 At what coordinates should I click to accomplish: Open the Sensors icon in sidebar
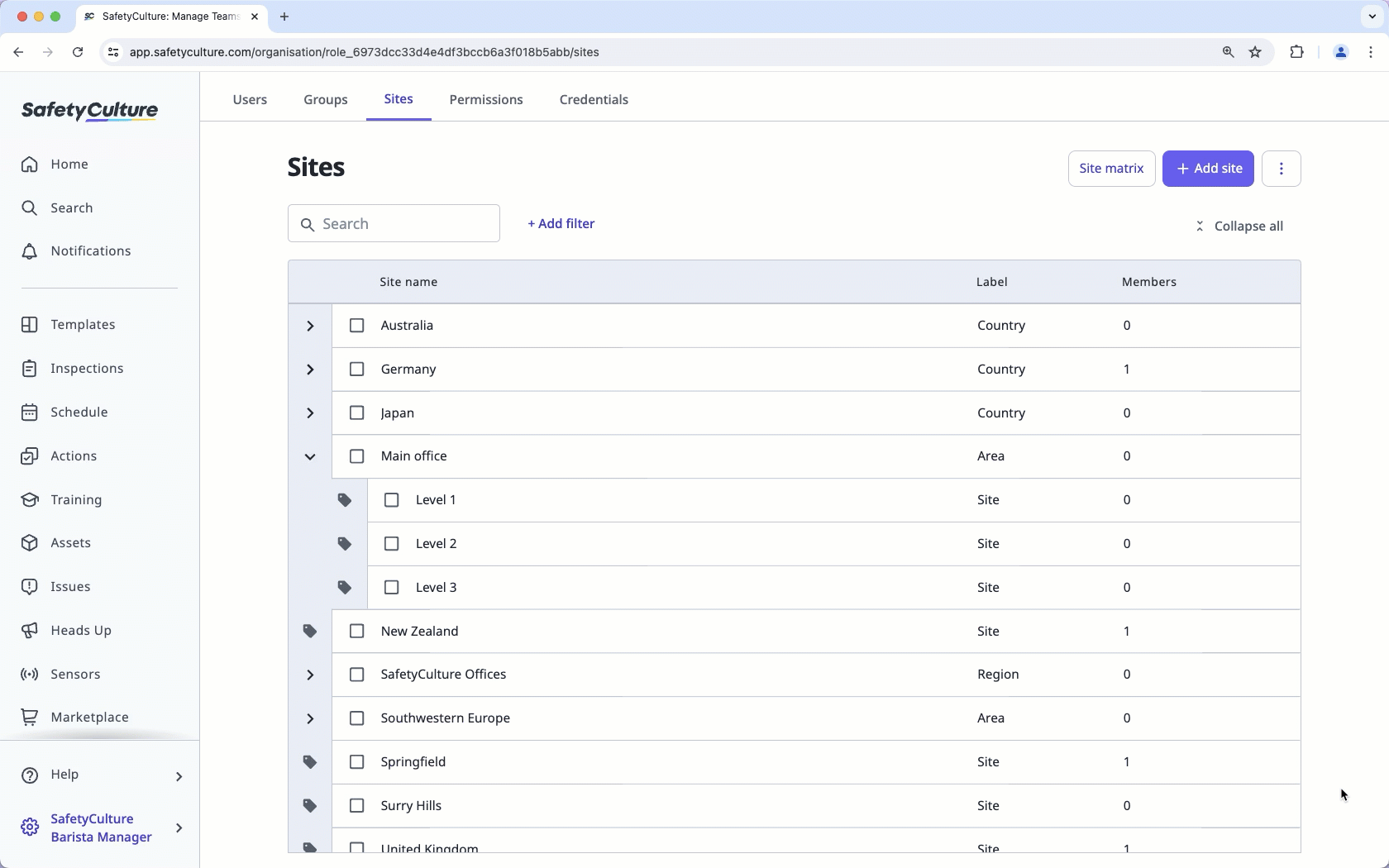29,675
